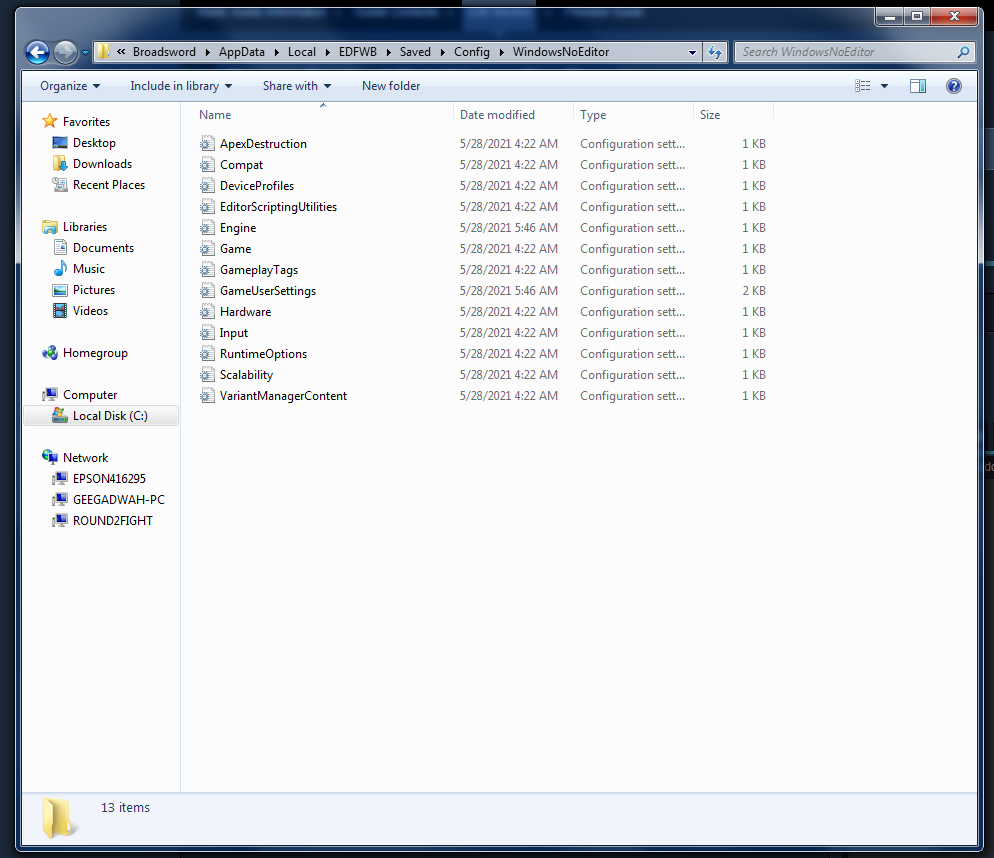Expand the view options dropdown arrow

tap(884, 86)
